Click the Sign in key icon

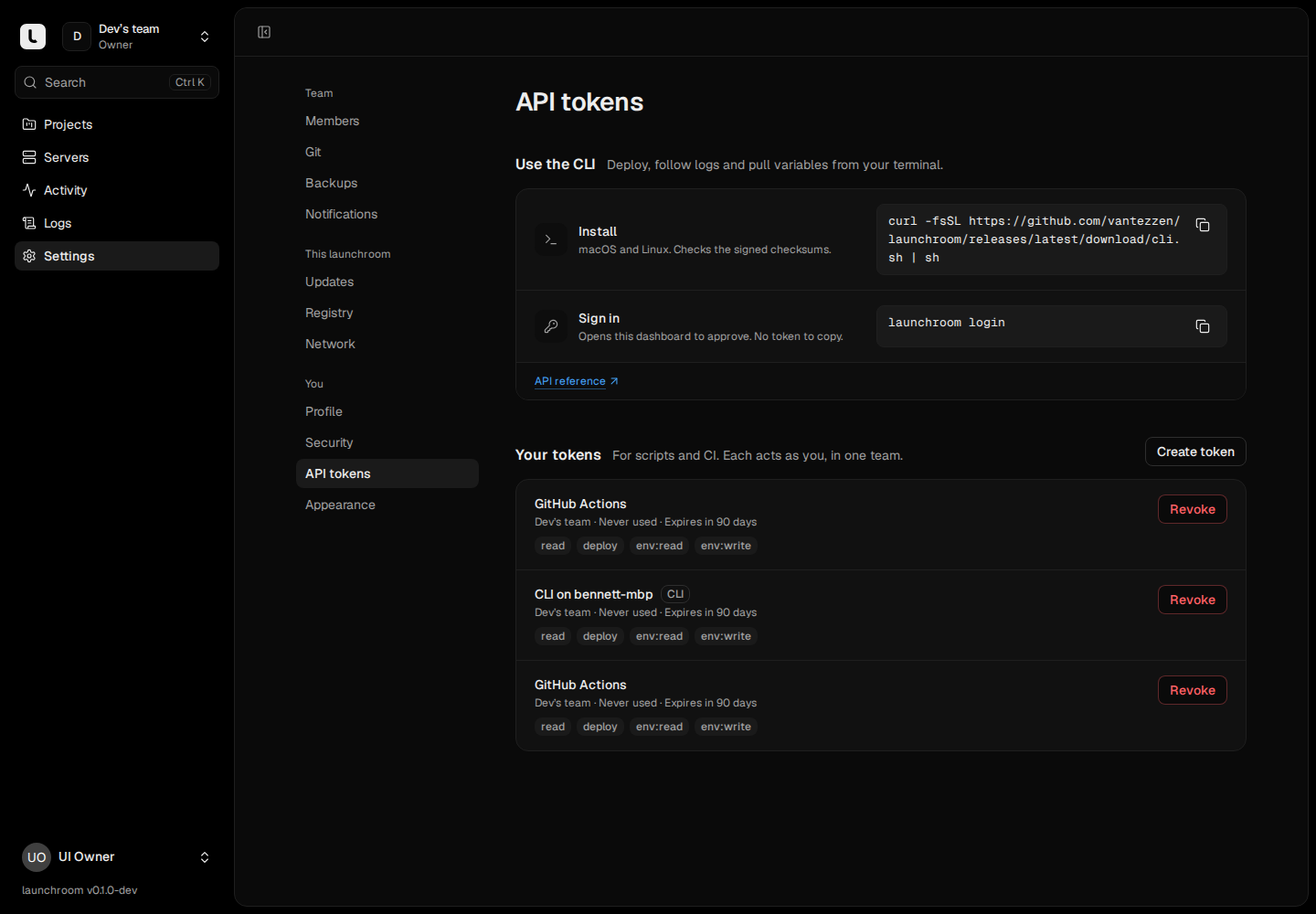coord(551,326)
